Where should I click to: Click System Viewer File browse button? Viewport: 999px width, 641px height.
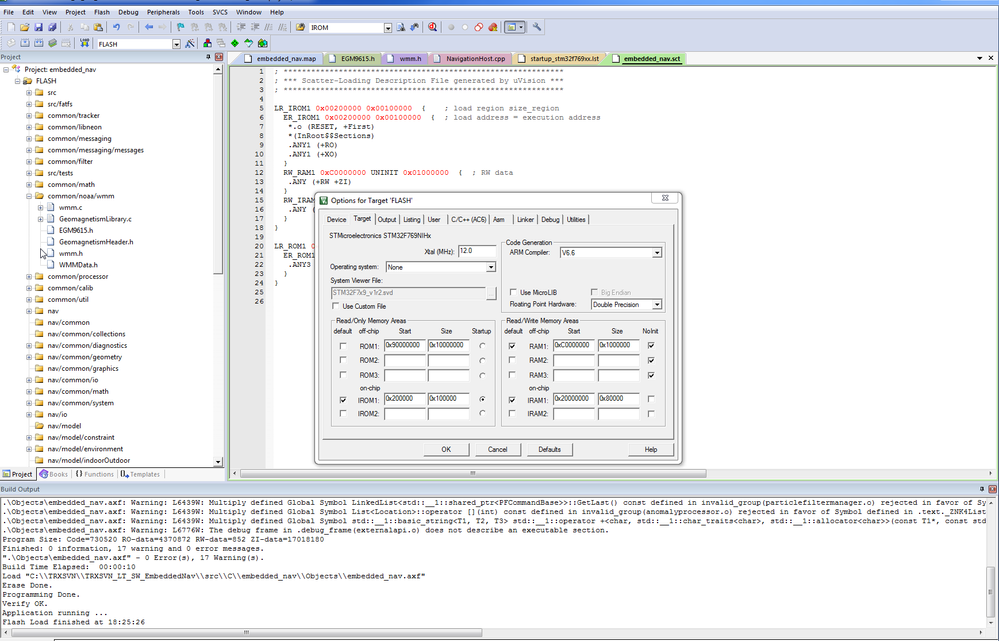[491, 293]
